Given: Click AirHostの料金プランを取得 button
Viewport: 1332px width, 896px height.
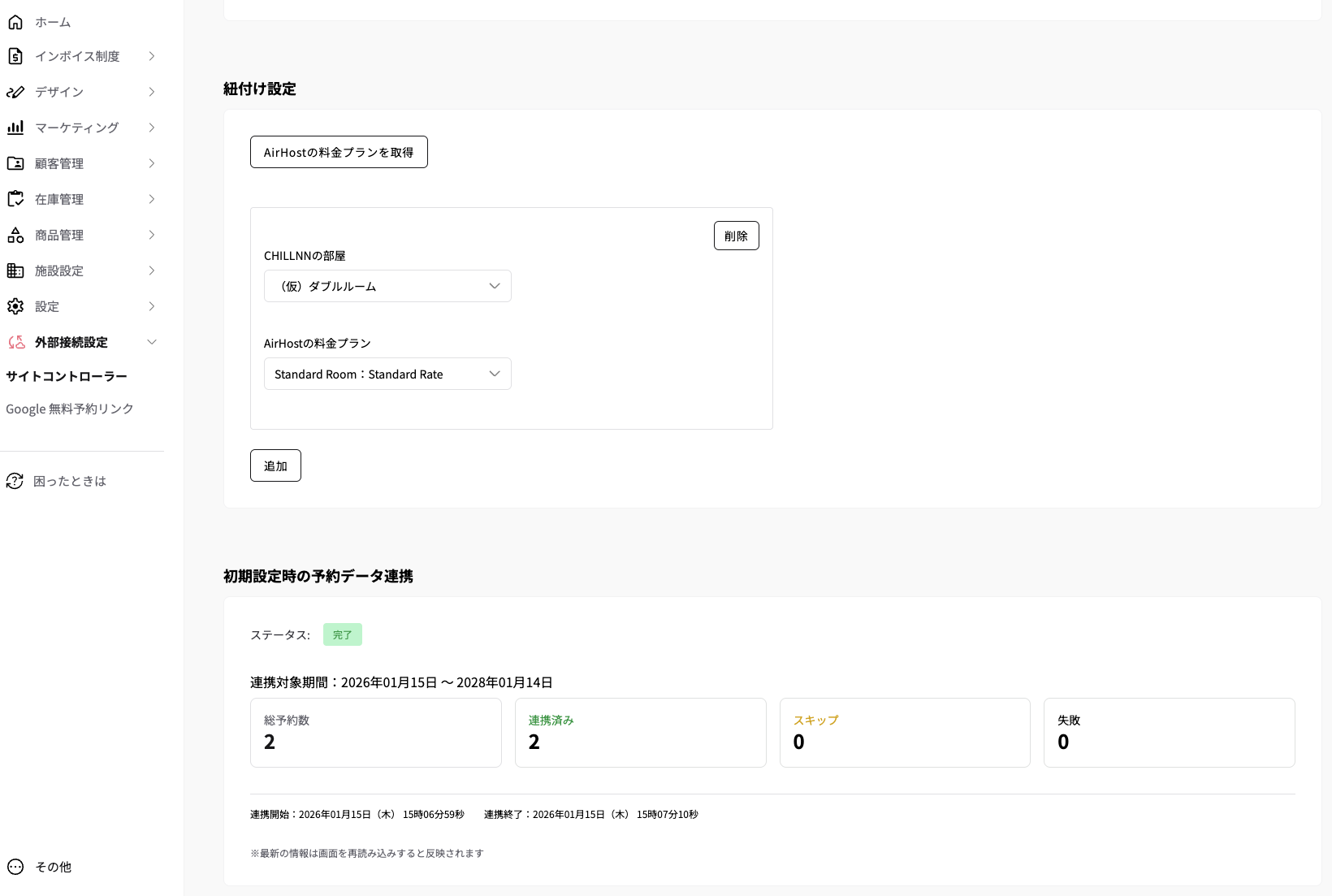Looking at the screenshot, I should point(339,152).
